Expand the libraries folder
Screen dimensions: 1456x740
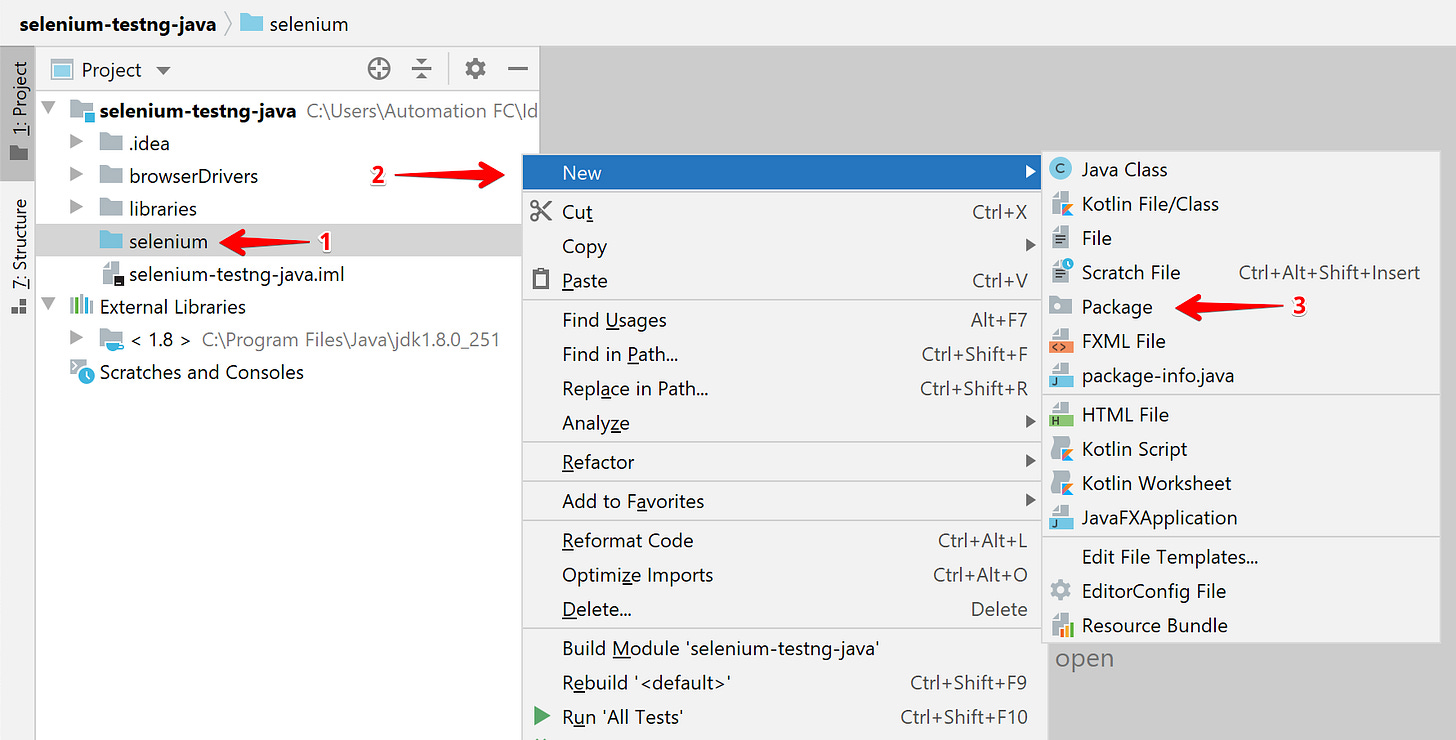click(x=77, y=208)
